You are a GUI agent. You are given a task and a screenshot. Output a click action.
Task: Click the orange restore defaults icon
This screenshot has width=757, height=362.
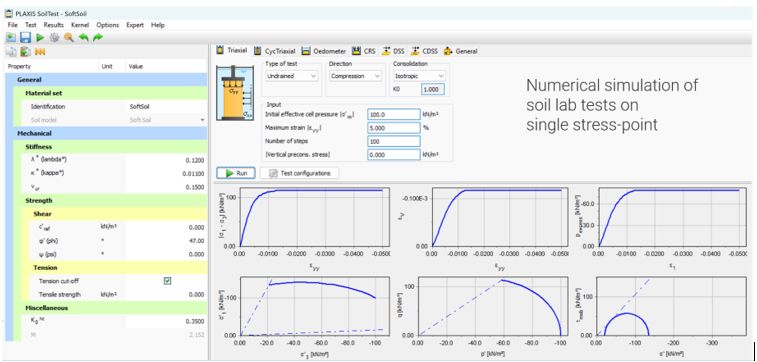coord(40,52)
